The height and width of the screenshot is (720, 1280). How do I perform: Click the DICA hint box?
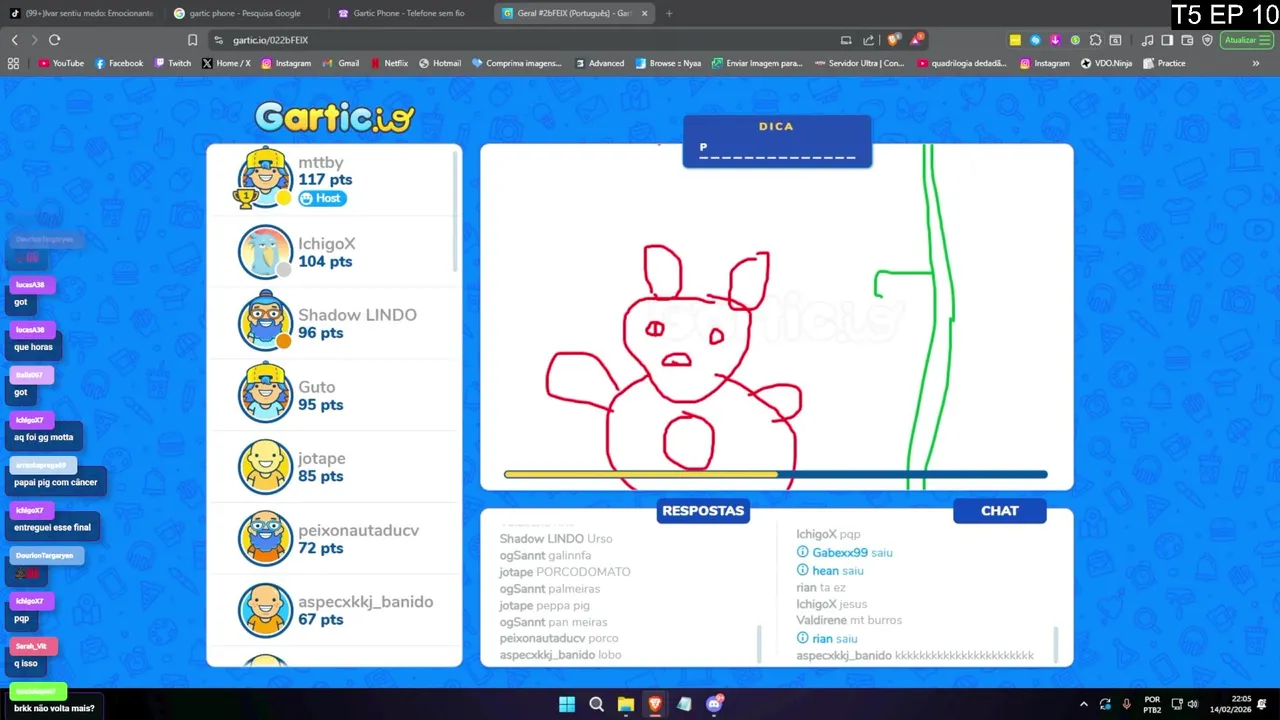(777, 141)
